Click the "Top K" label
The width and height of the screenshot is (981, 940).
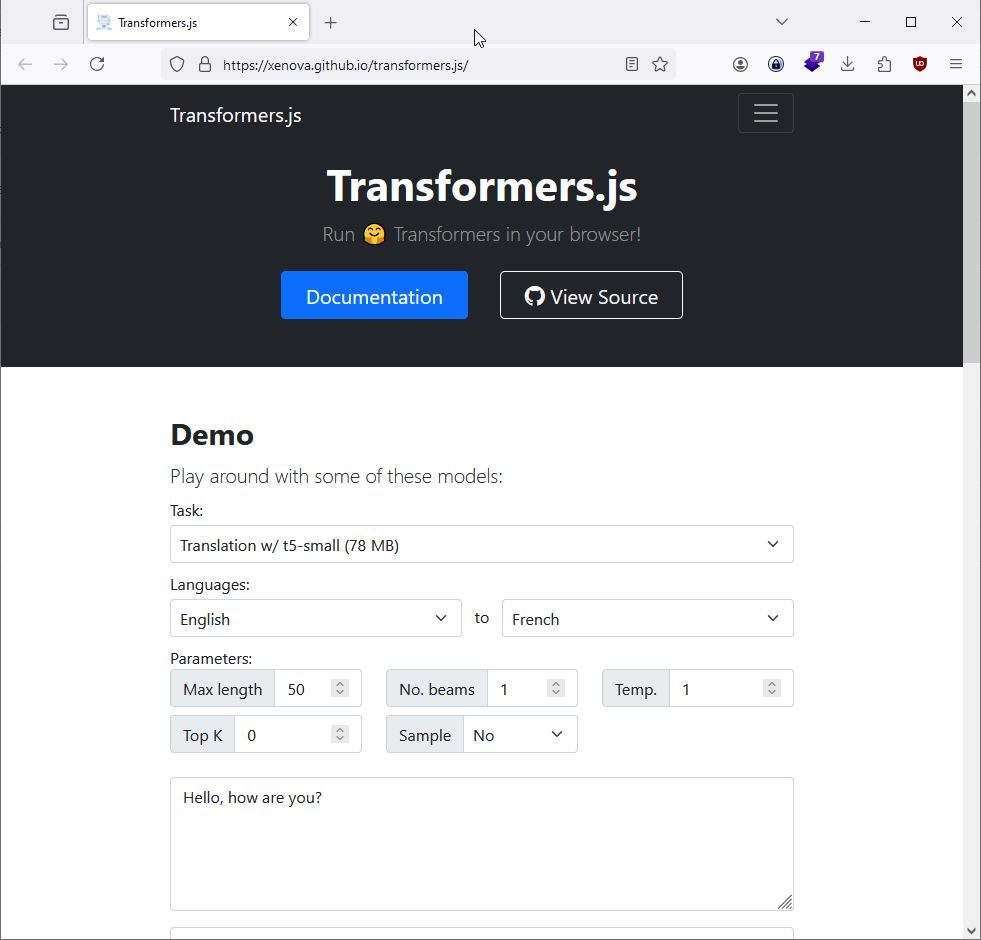pyautogui.click(x=203, y=735)
